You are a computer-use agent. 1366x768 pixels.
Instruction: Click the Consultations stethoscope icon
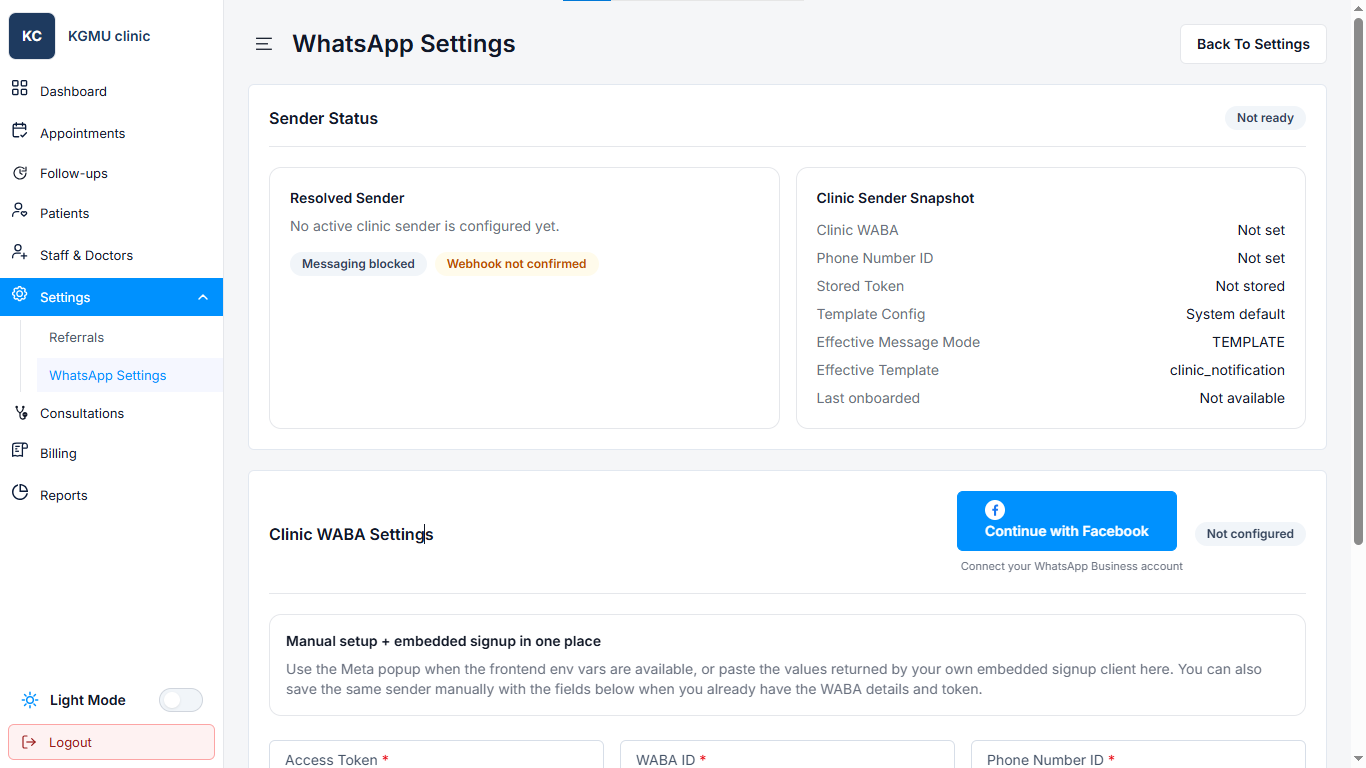click(19, 412)
